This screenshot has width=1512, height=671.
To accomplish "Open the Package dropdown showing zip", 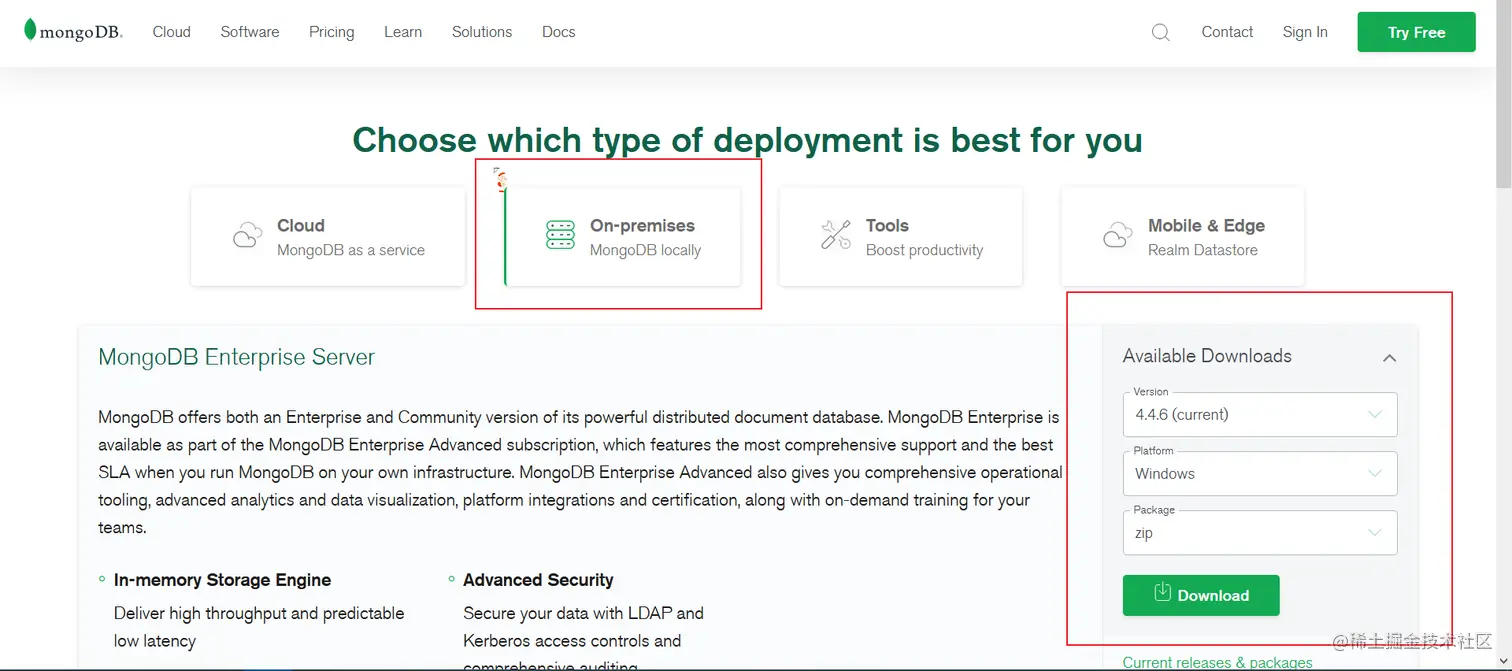I will pos(1260,533).
